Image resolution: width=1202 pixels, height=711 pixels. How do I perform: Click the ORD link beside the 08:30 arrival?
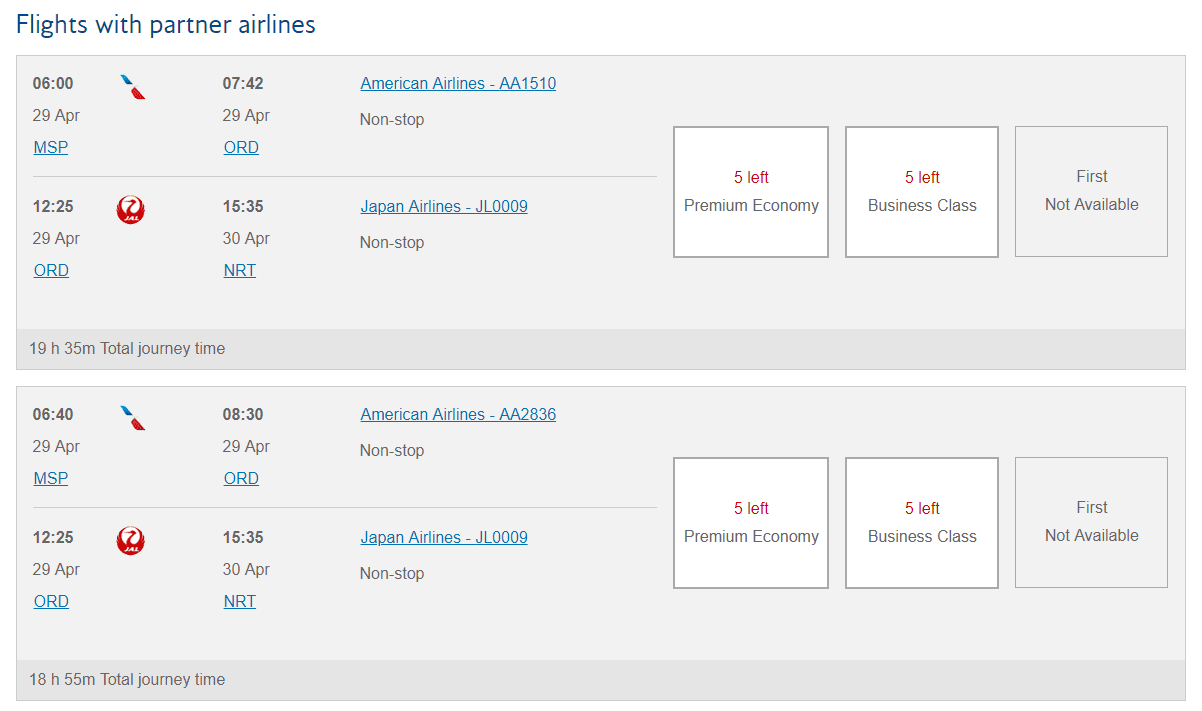coord(241,478)
